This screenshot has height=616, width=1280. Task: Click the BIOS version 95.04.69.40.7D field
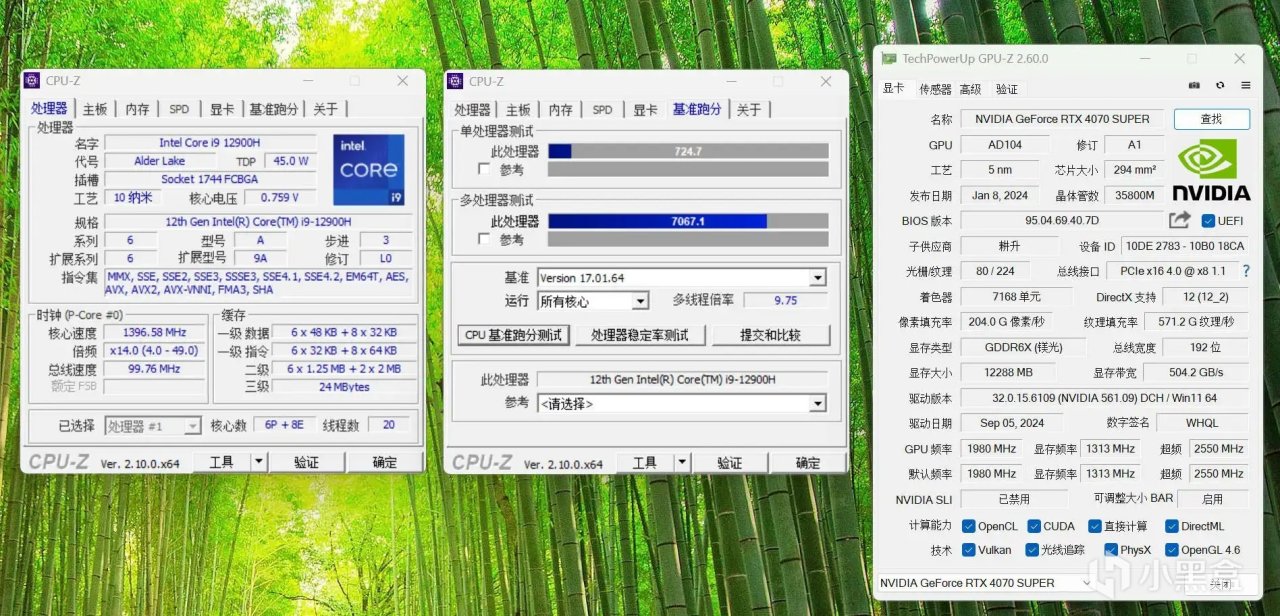coord(1062,220)
